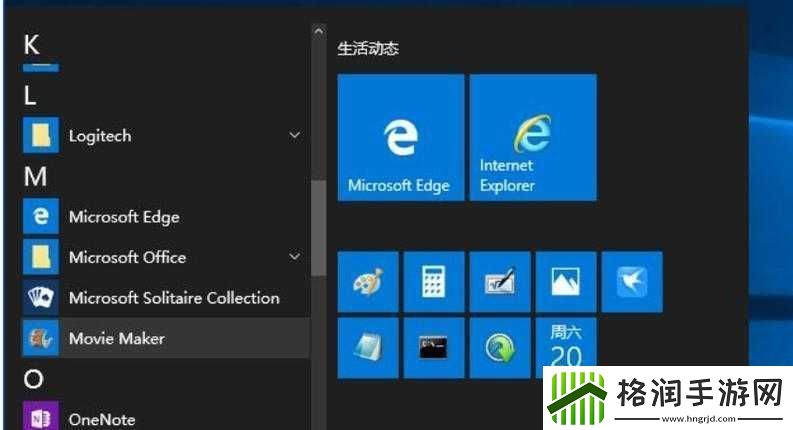
Task: Open the Notepad tile
Action: (x=368, y=348)
